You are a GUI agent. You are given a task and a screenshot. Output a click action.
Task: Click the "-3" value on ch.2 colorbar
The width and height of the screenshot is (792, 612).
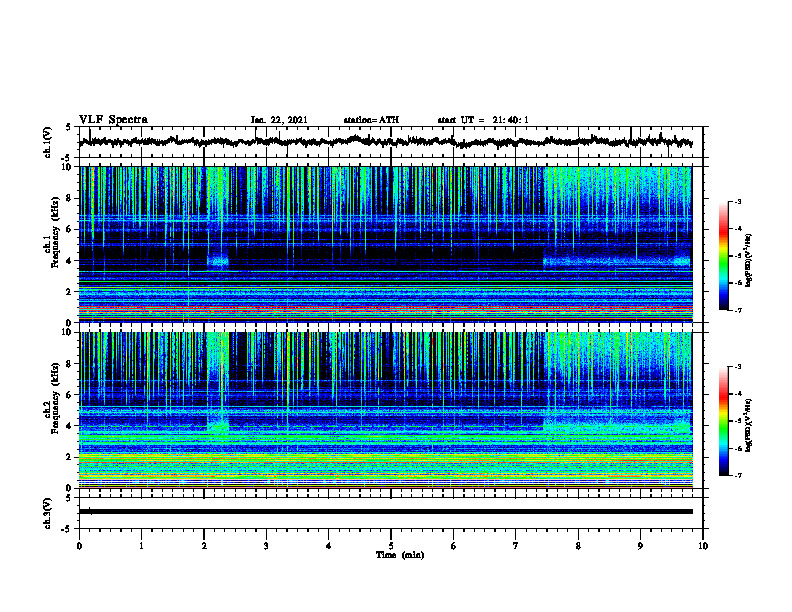click(x=738, y=367)
